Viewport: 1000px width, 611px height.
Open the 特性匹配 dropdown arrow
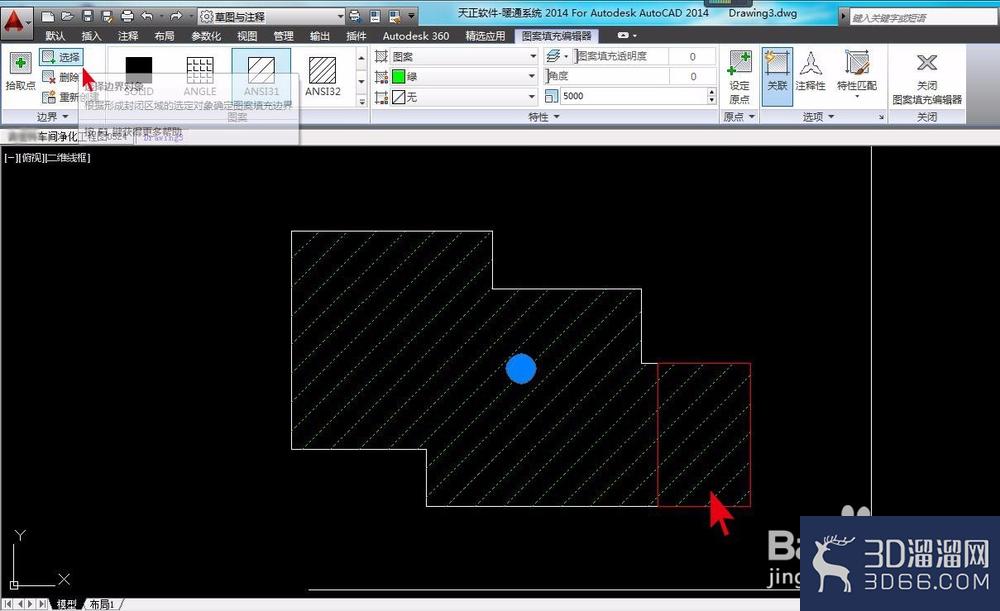(x=857, y=96)
